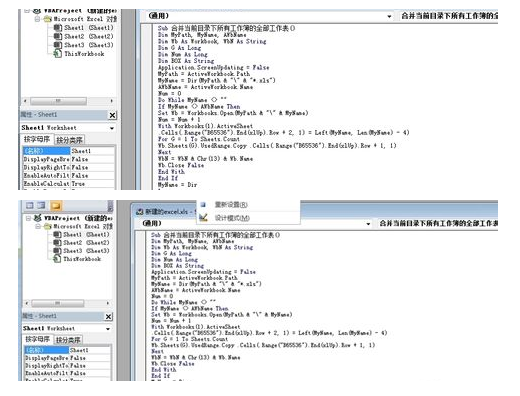This screenshot has width=520, height=396.
Task: Click VBAProject icon in lower project tree
Action: coord(38,218)
